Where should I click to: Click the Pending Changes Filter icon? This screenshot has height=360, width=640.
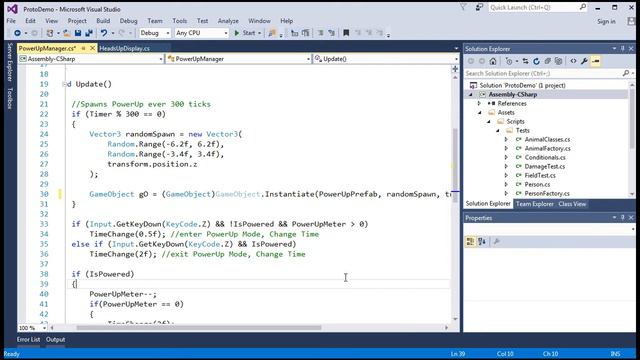509,61
